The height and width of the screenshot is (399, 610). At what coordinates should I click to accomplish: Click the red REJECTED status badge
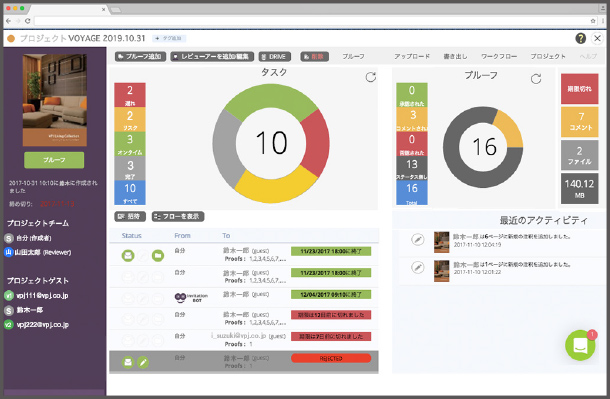click(331, 358)
